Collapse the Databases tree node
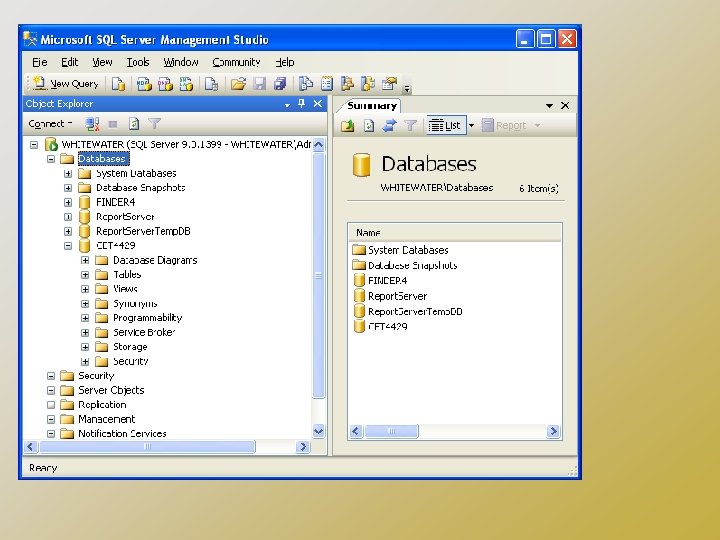The height and width of the screenshot is (540, 720). coord(51,159)
